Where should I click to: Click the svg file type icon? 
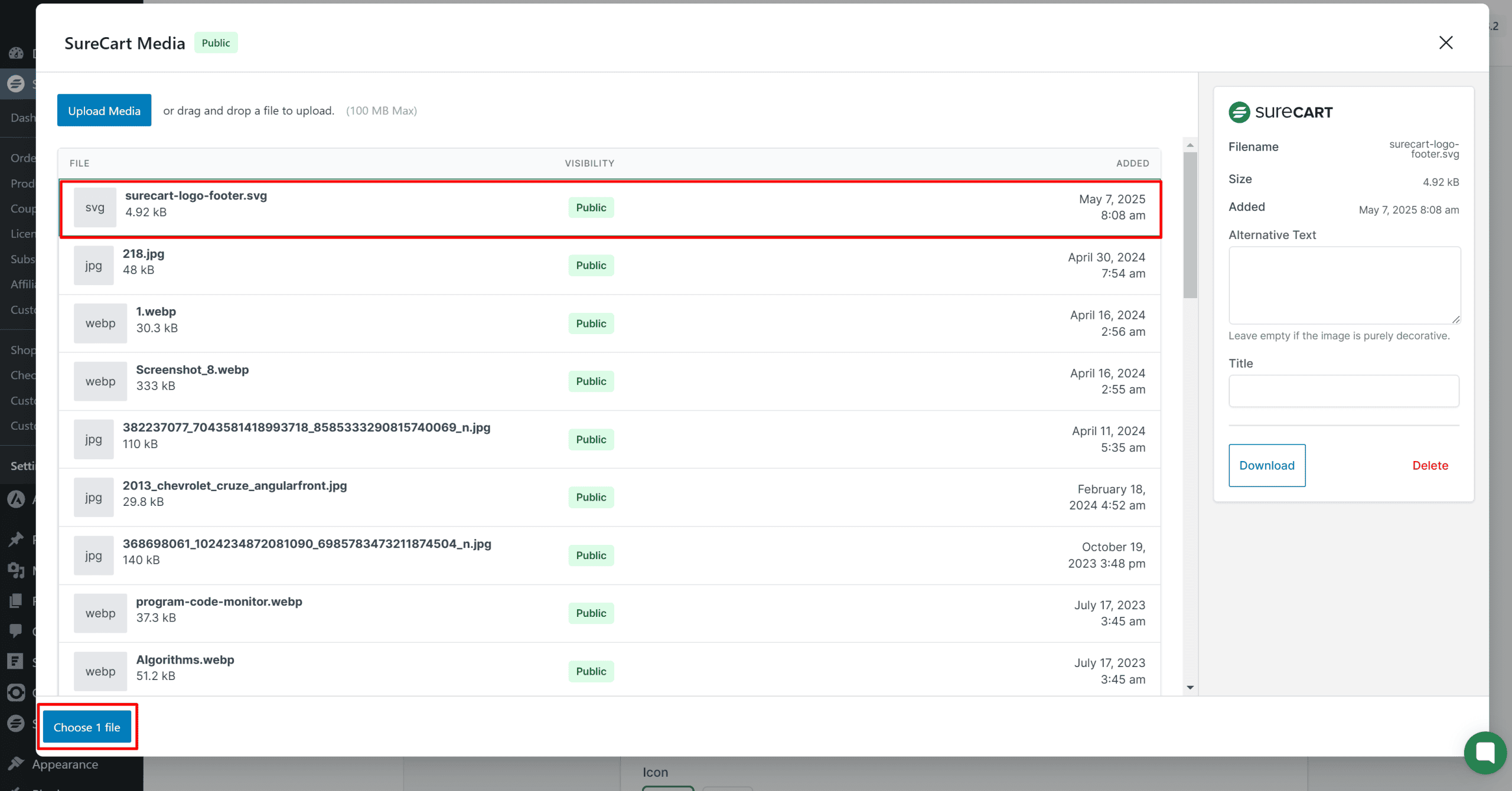[94, 207]
